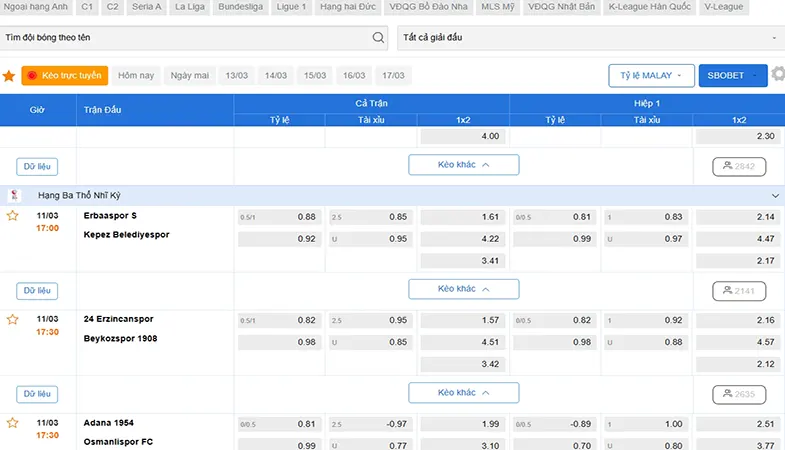Screen dimensions: 785x450
Task: Select Erbaaspor match draw odds 3.41
Action: tap(463, 261)
